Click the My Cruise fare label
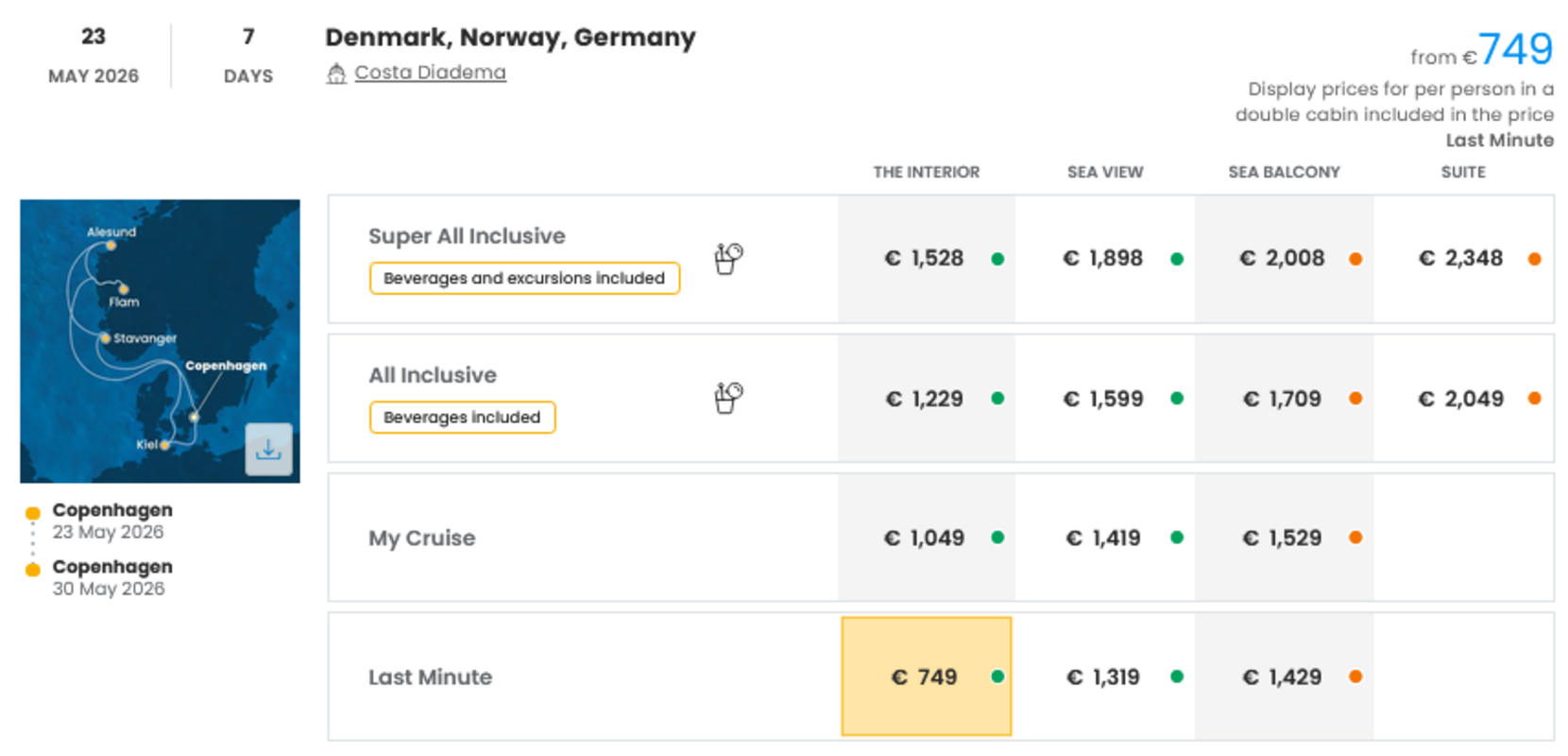 pyautogui.click(x=422, y=538)
